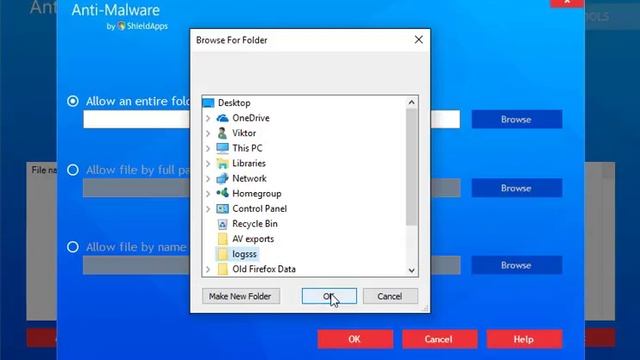Click the red Help button

[524, 339]
